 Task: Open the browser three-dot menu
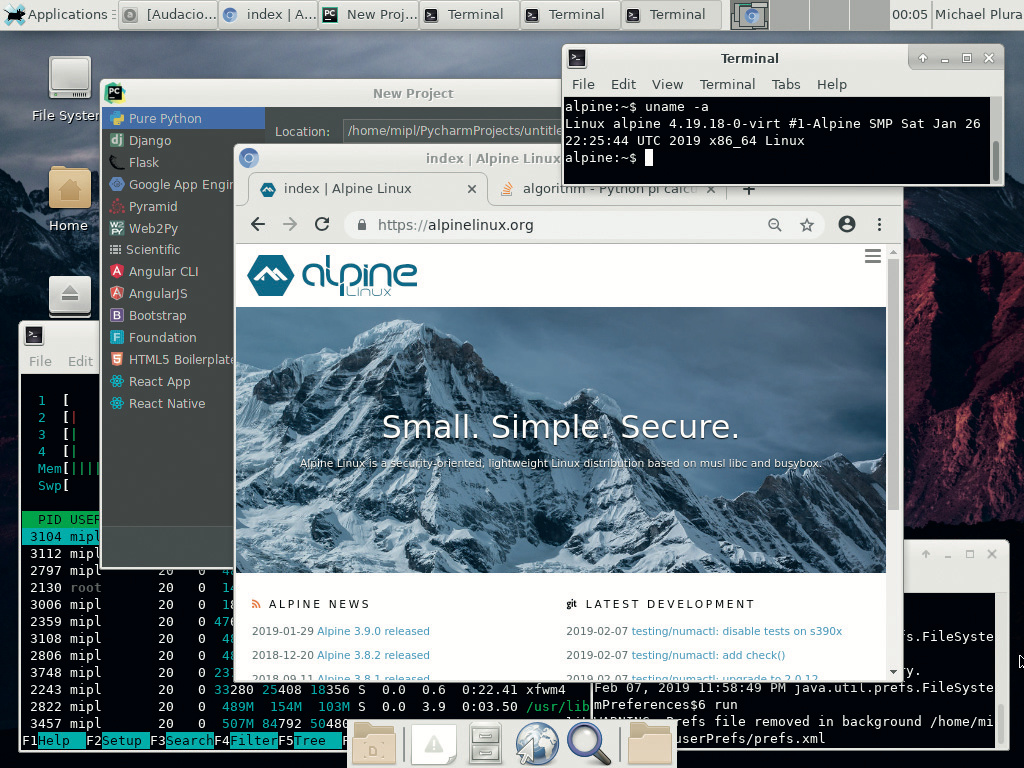coord(880,225)
